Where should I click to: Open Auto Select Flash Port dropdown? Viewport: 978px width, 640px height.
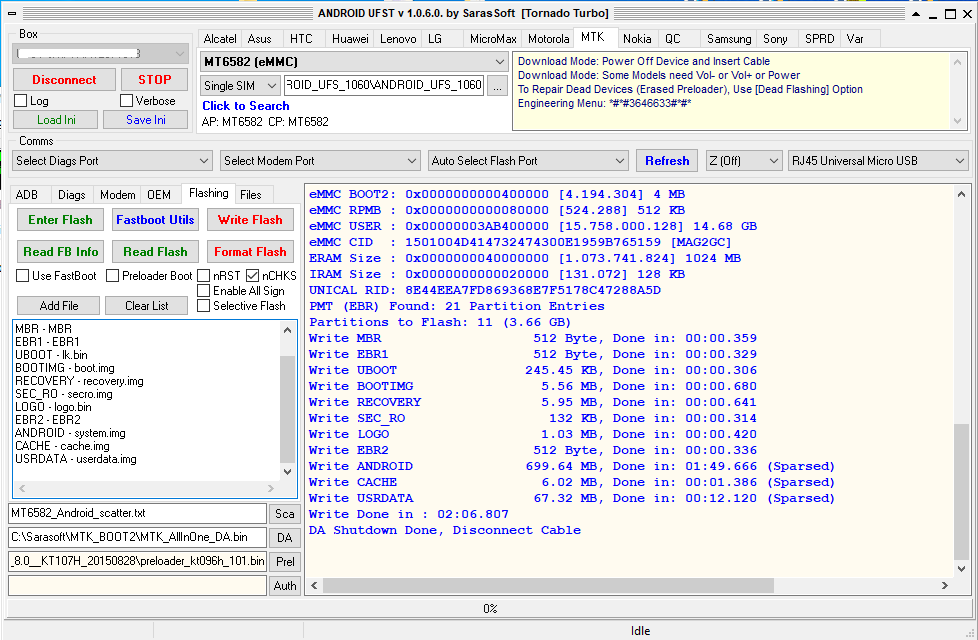[528, 161]
